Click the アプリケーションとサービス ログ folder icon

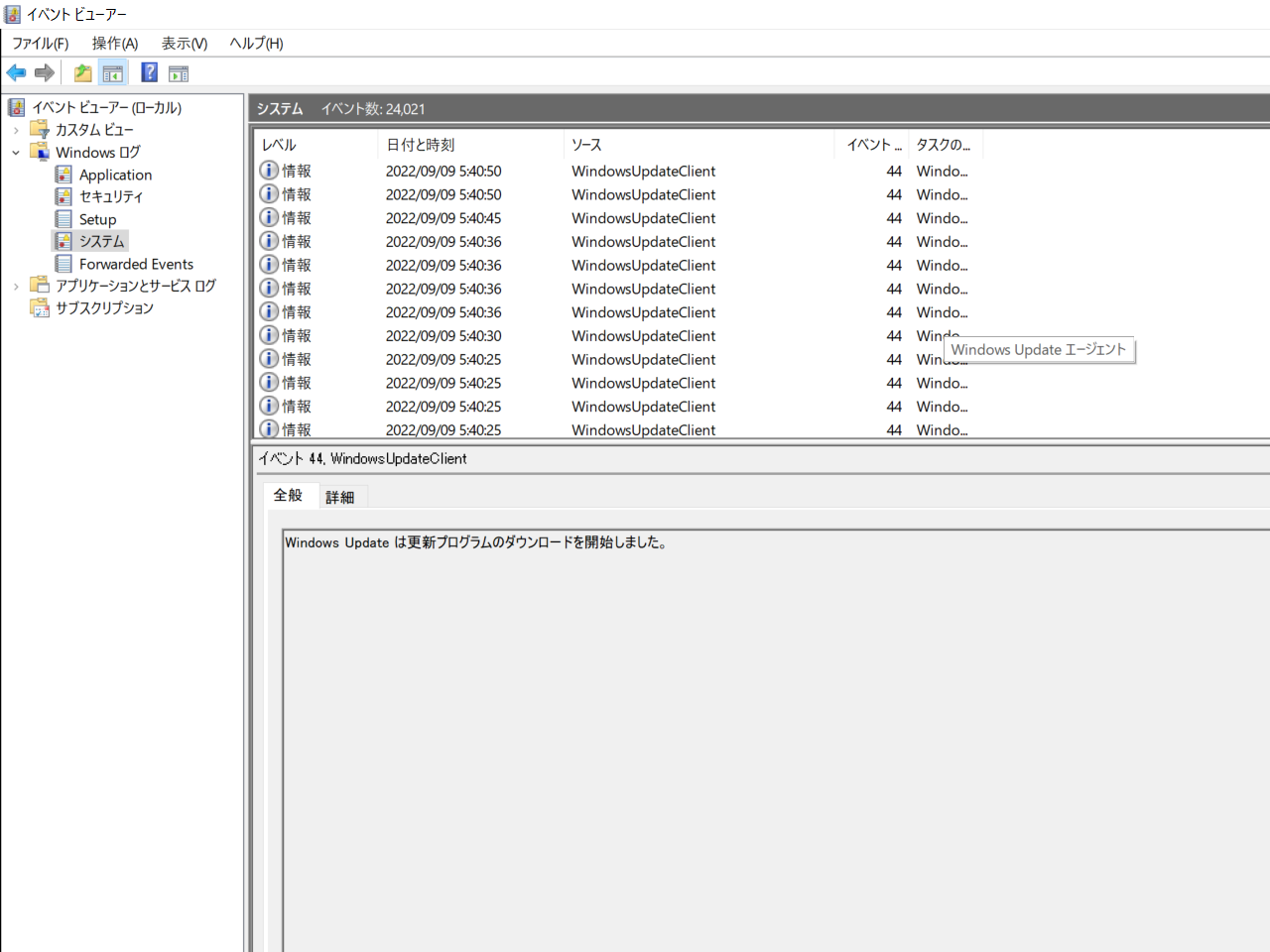40,286
